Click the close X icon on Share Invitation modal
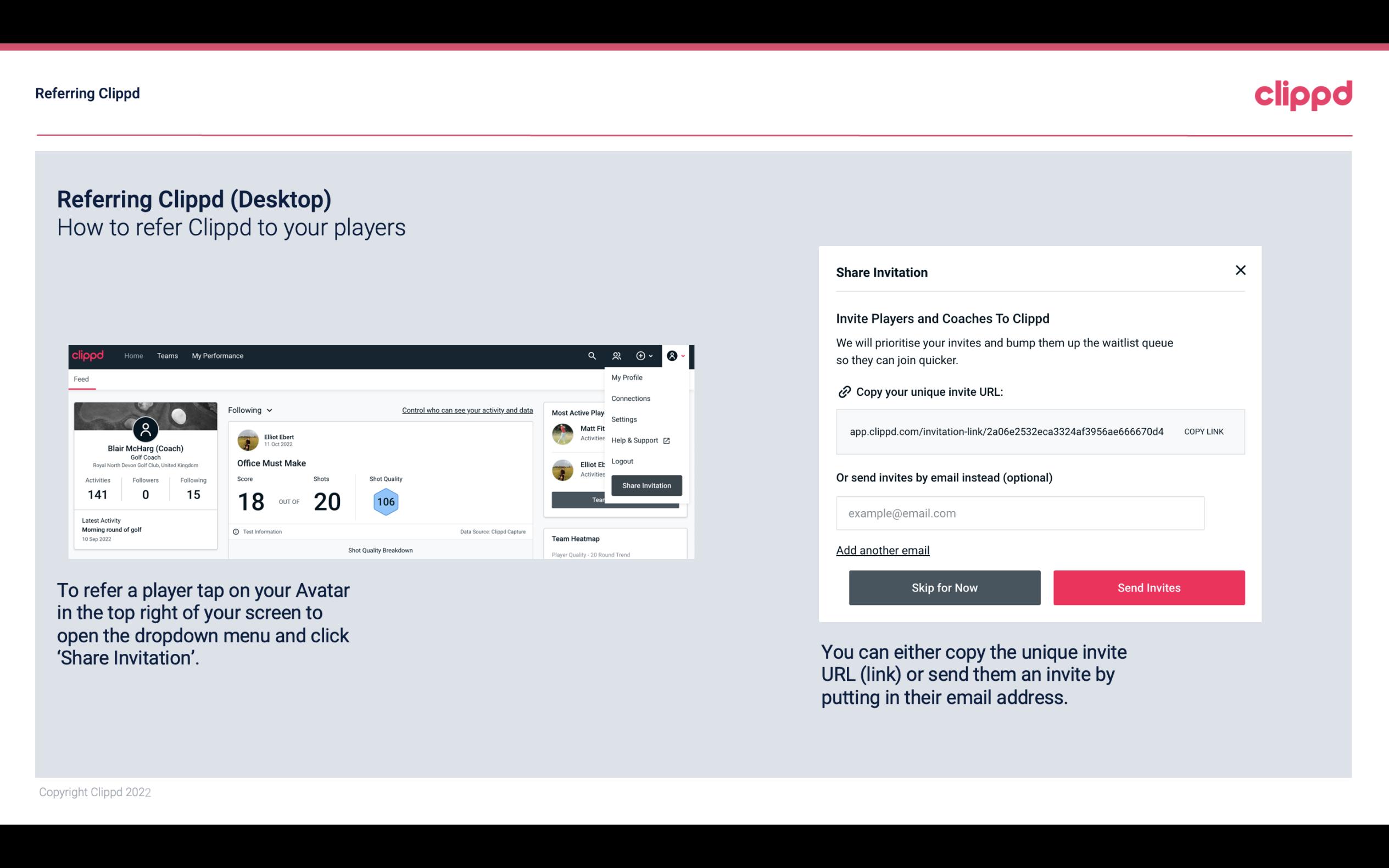 click(1240, 270)
